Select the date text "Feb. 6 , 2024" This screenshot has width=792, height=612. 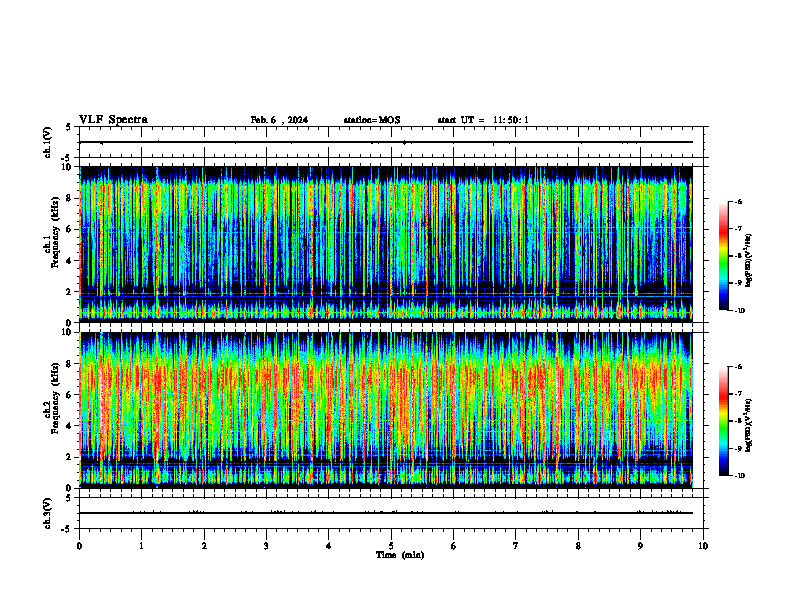point(279,120)
